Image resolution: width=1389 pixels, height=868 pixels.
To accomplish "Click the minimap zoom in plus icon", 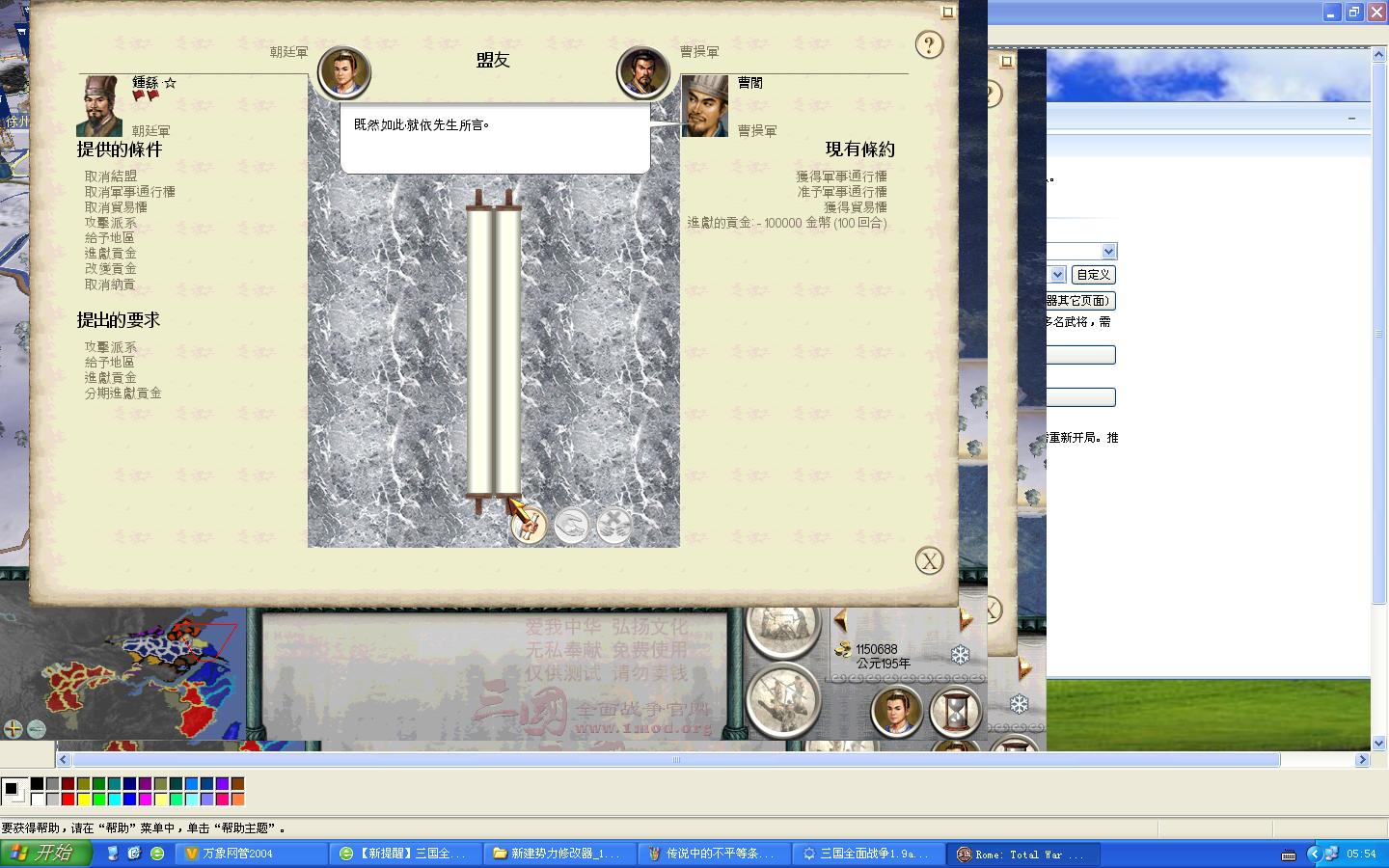I will coord(13,729).
